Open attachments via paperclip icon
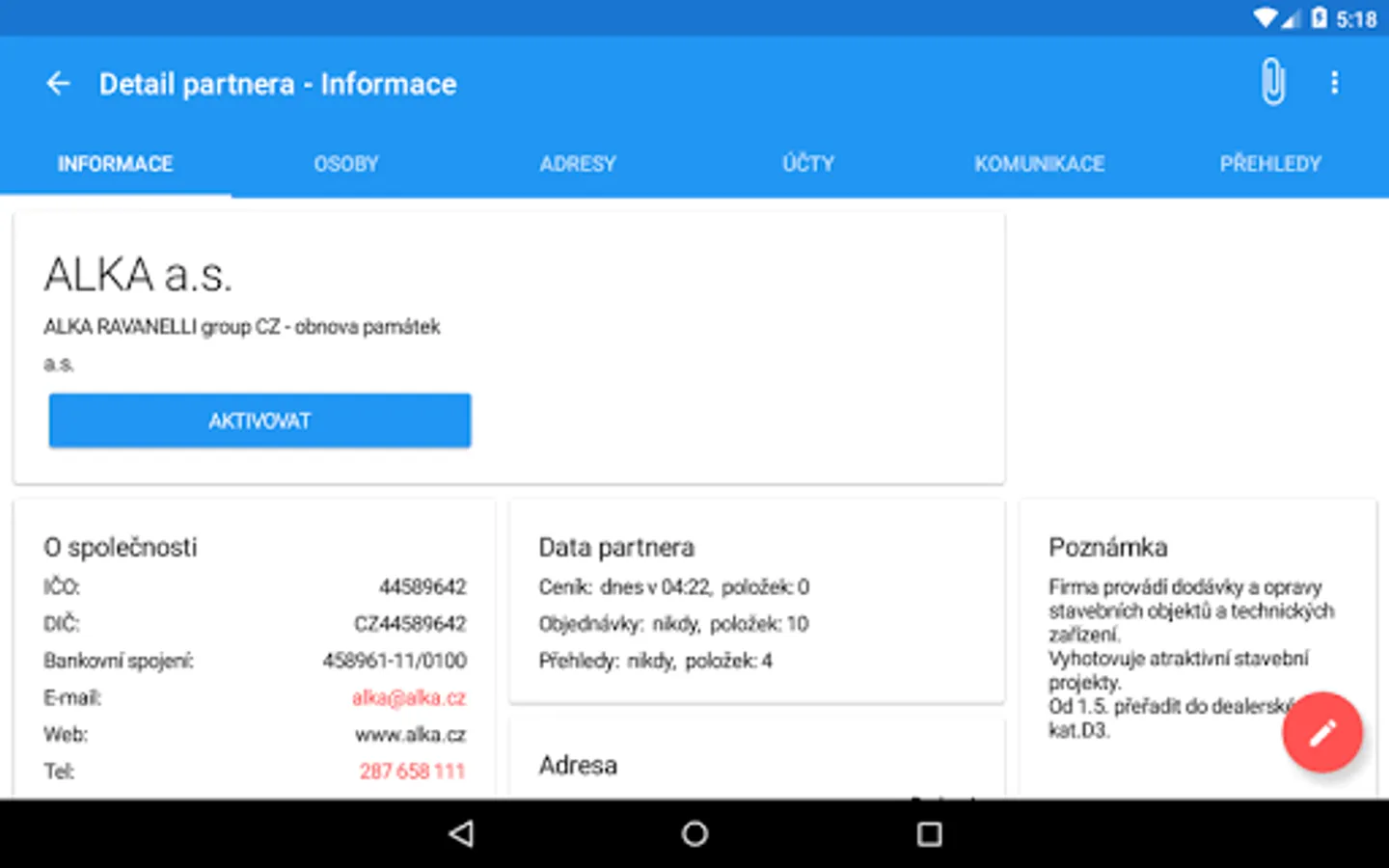 click(x=1273, y=82)
